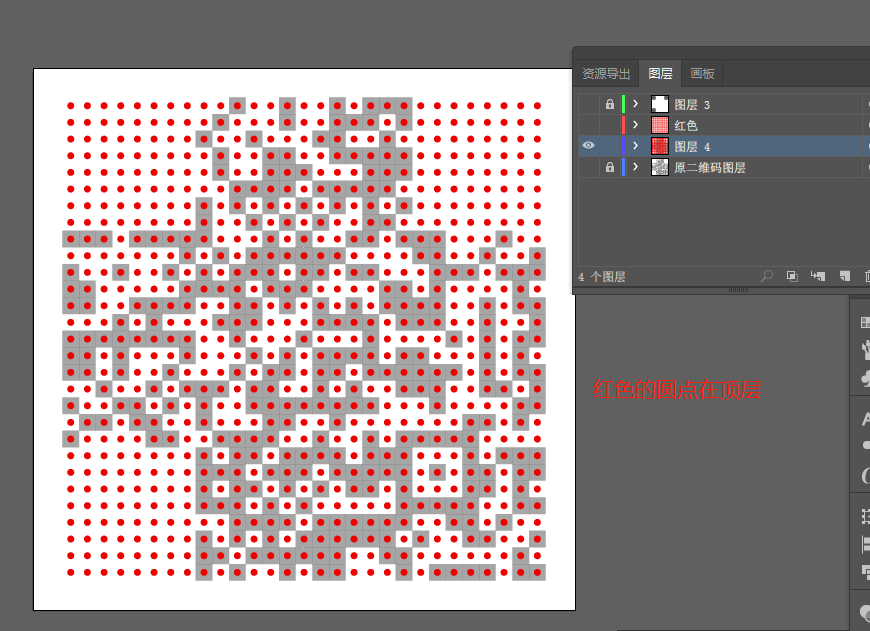Select the layer named 图层 4
This screenshot has width=870, height=631.
(x=692, y=147)
